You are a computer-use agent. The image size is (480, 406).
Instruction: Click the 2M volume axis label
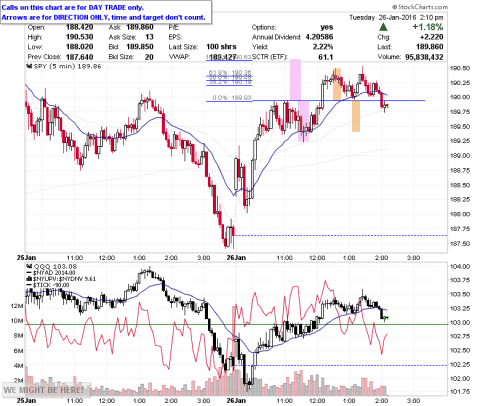point(19,380)
